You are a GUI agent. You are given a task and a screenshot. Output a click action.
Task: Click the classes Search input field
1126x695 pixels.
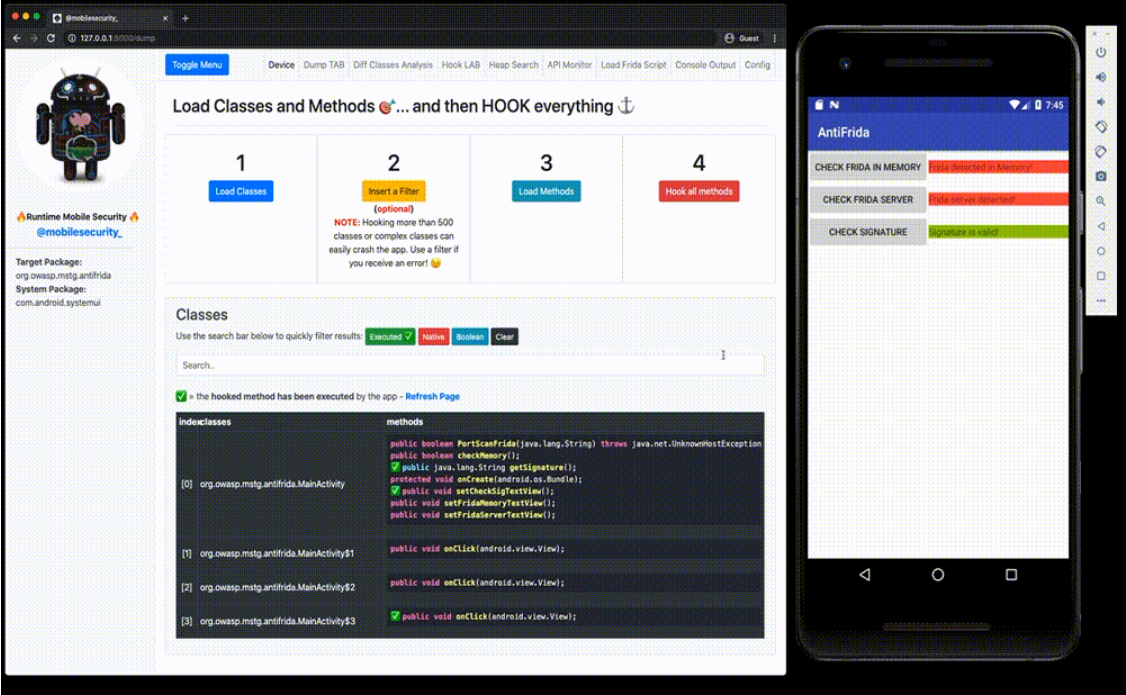click(x=470, y=365)
